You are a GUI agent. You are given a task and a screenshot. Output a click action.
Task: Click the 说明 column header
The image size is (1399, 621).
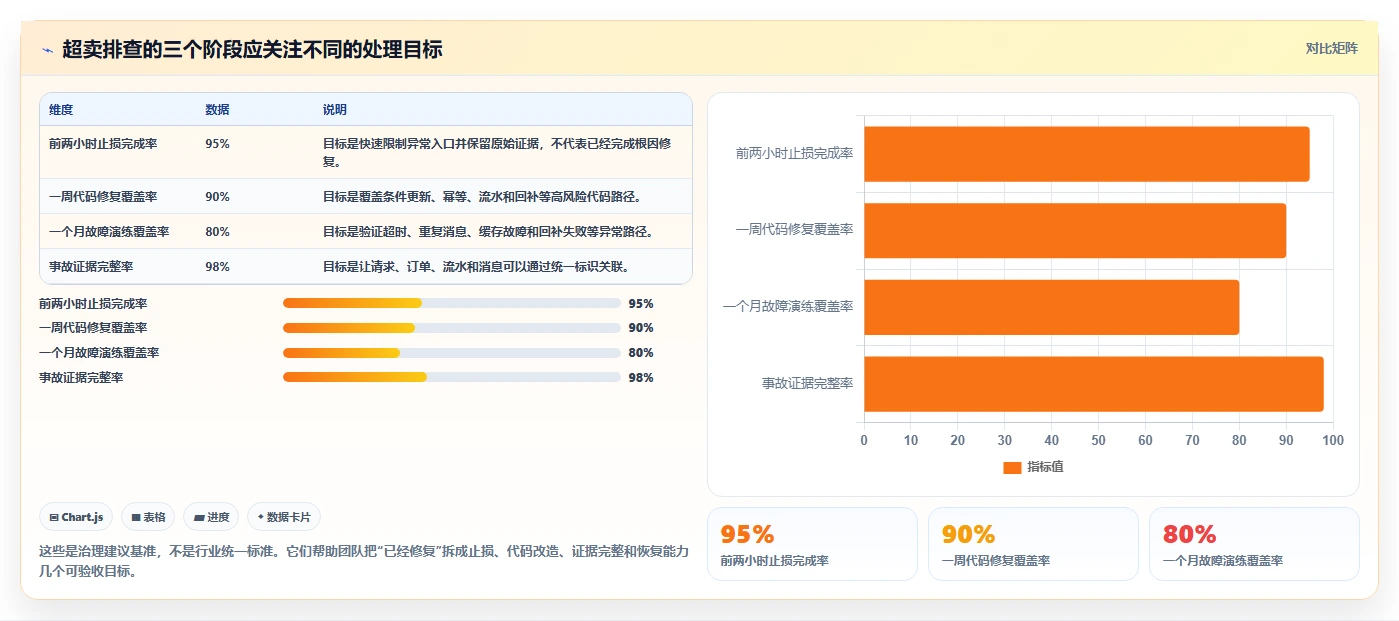point(335,110)
